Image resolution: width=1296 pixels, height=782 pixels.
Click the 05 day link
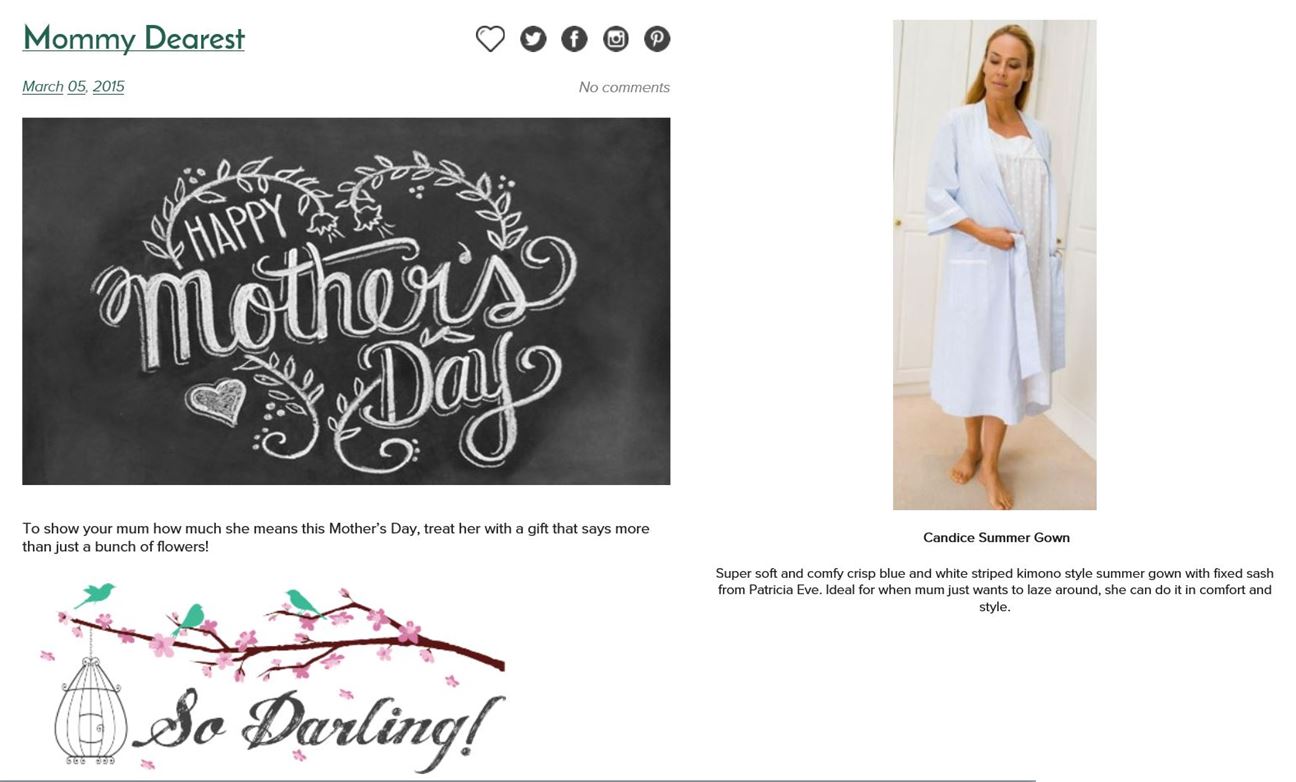pos(77,87)
